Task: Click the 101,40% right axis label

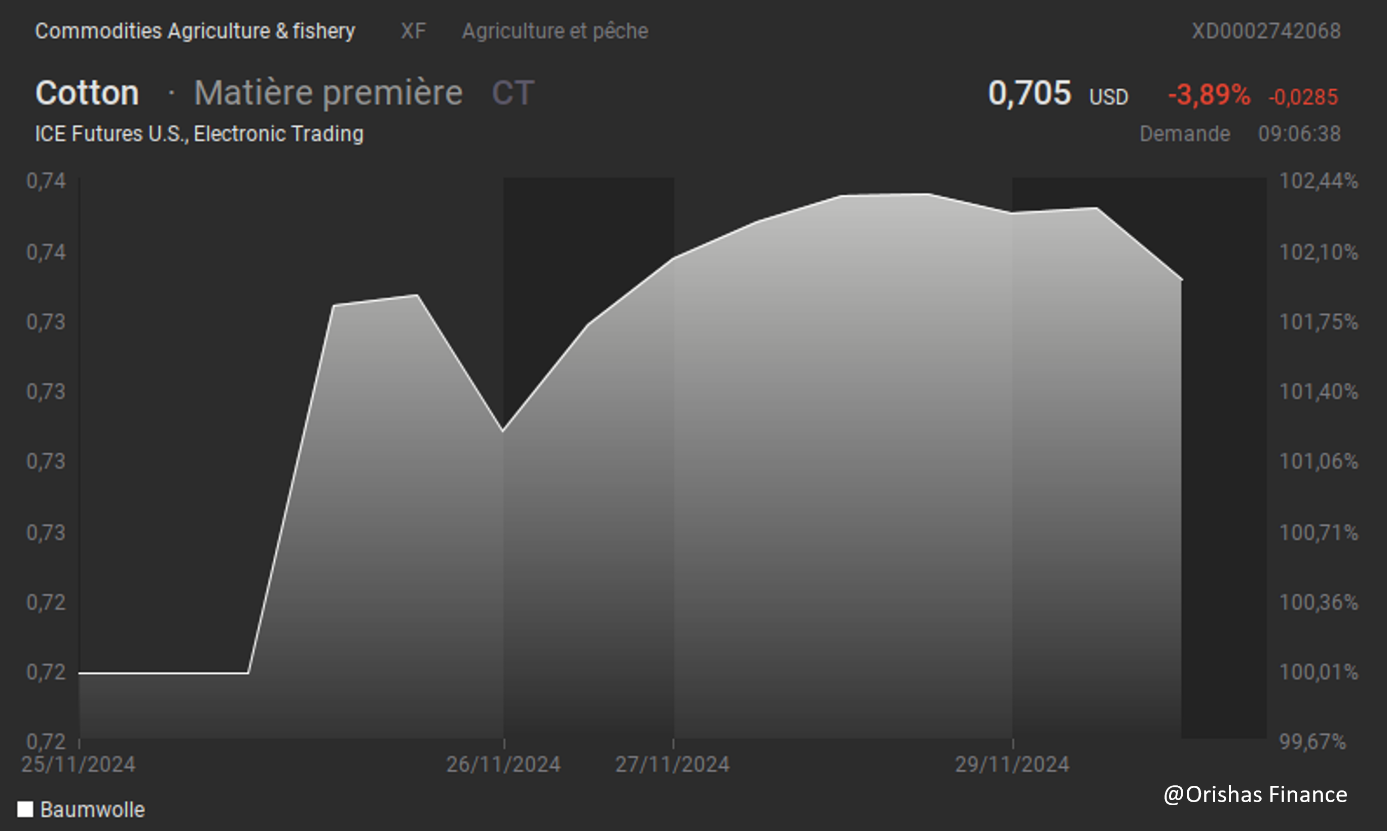Action: (1319, 391)
